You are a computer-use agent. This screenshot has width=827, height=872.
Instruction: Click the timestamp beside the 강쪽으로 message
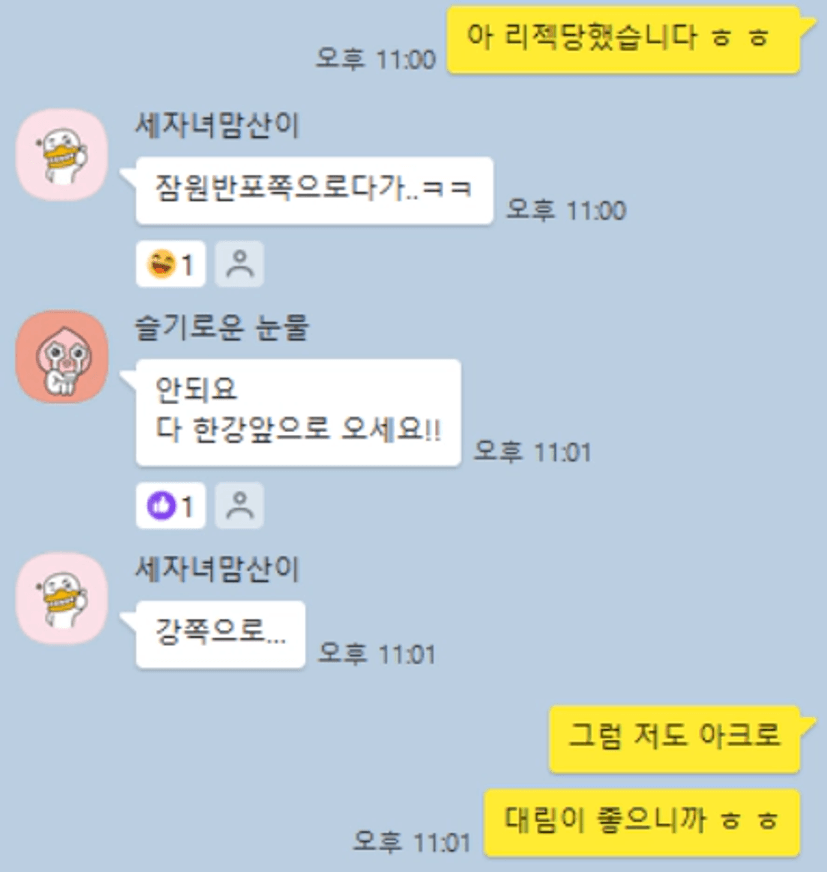pyautogui.click(x=377, y=653)
